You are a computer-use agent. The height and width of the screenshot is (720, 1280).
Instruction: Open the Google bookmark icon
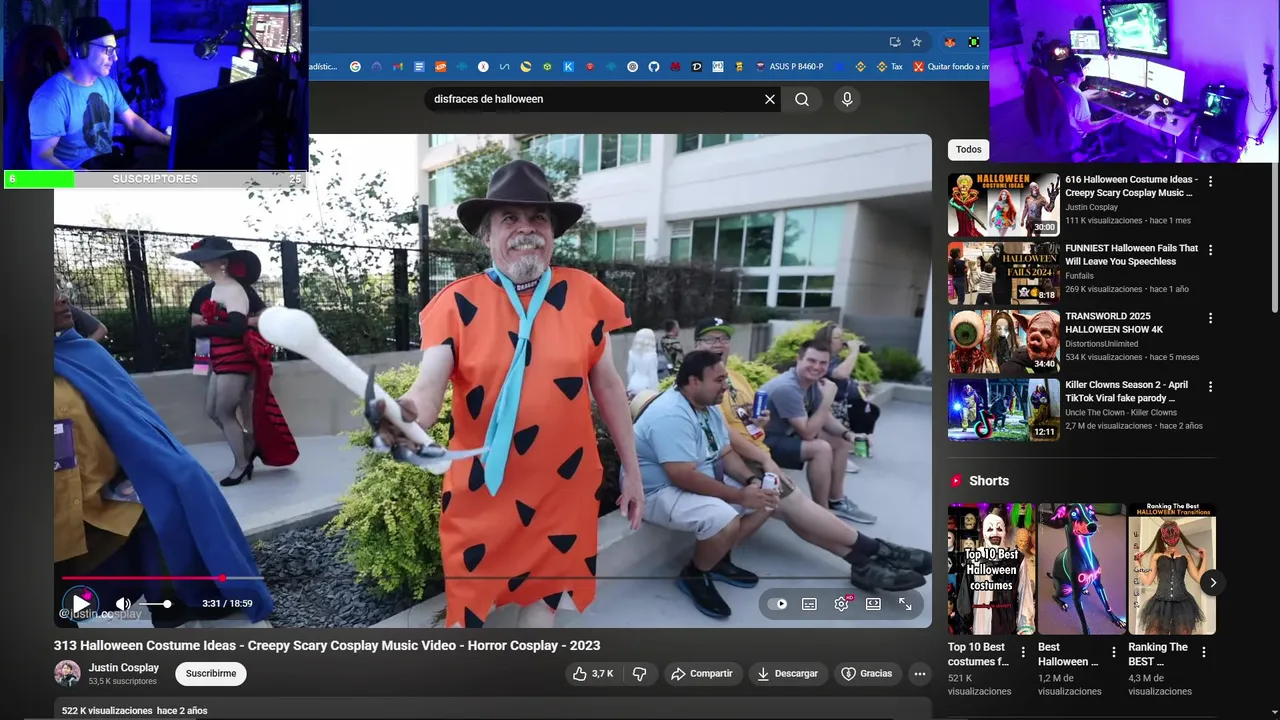pyautogui.click(x=355, y=67)
